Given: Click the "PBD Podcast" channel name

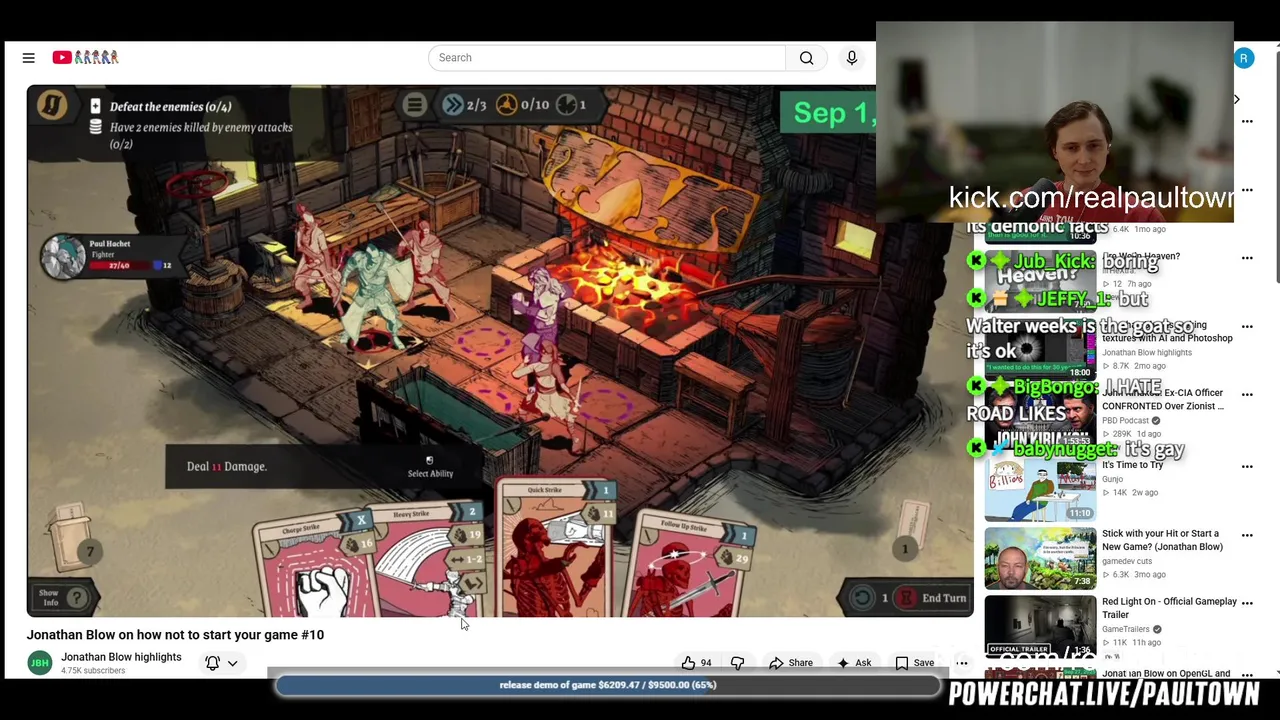Looking at the screenshot, I should pos(1126,421).
